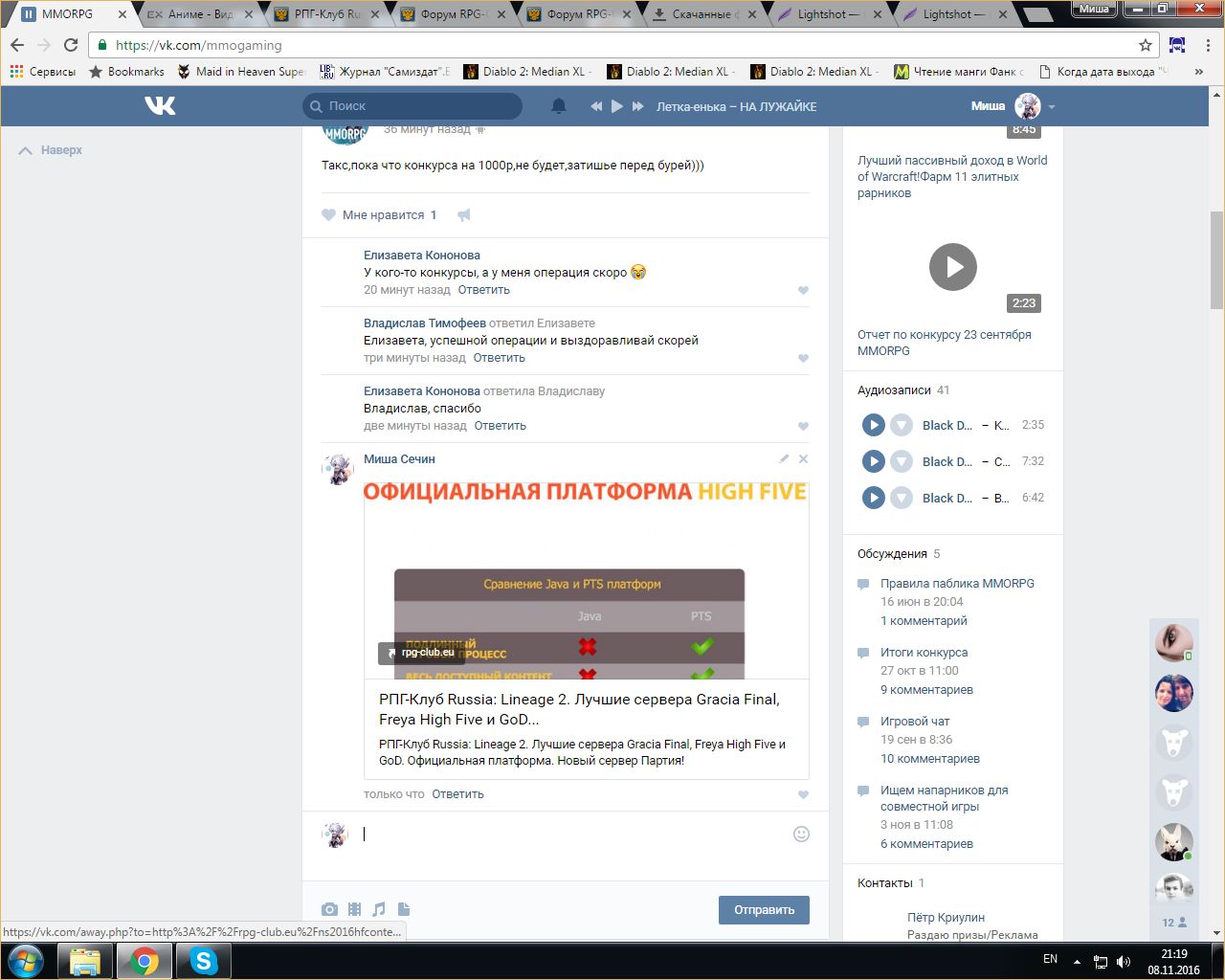The height and width of the screenshot is (980, 1225).
Task: Open Сервисы apps shortcut
Action: [x=42, y=72]
